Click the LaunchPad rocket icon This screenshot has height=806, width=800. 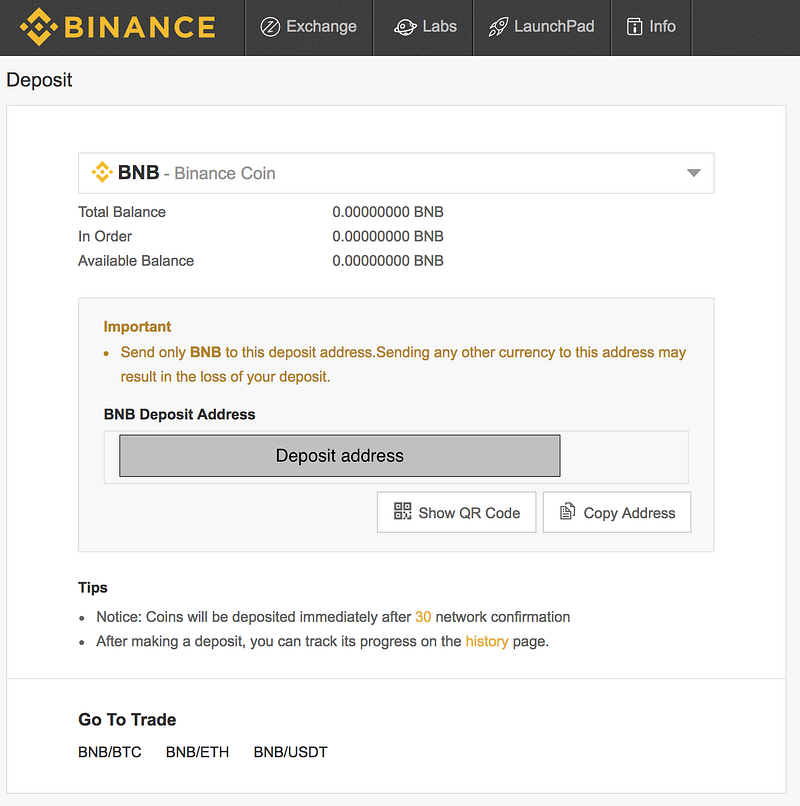(x=498, y=27)
